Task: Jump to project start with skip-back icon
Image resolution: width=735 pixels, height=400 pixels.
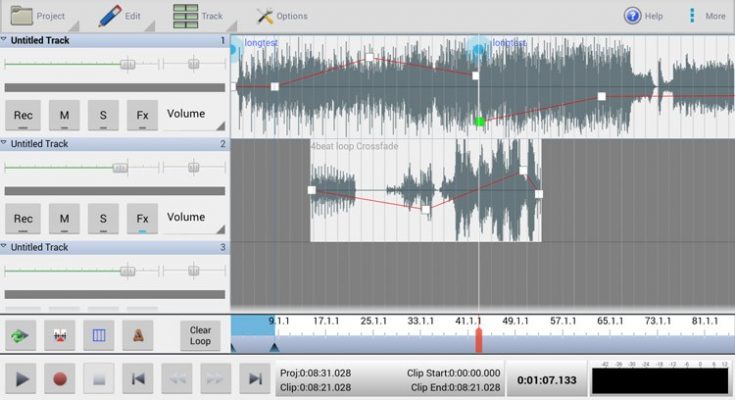Action: pyautogui.click(x=138, y=379)
